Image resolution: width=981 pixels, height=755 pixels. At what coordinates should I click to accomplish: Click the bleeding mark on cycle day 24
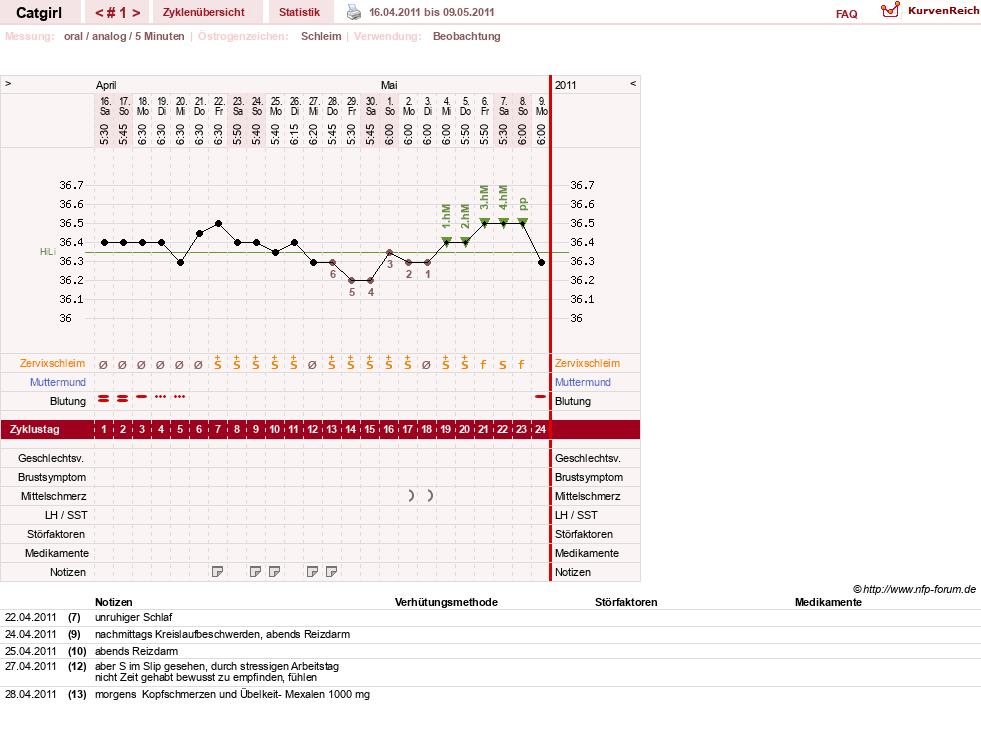click(x=541, y=397)
